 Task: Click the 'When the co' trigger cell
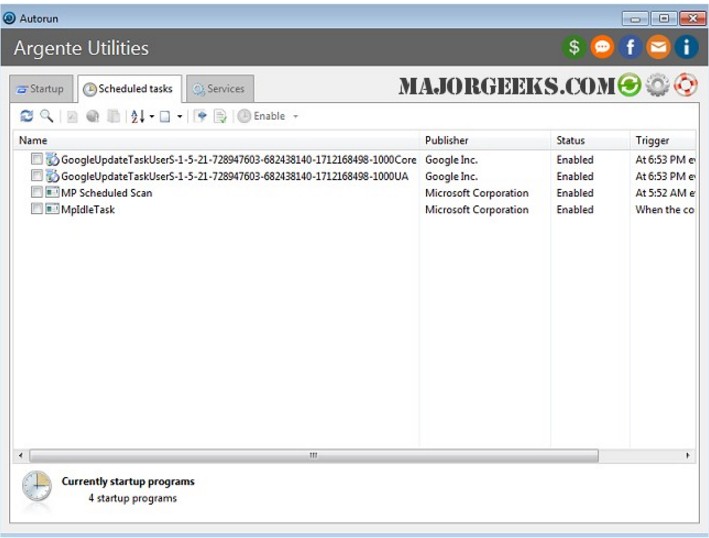[665, 210]
